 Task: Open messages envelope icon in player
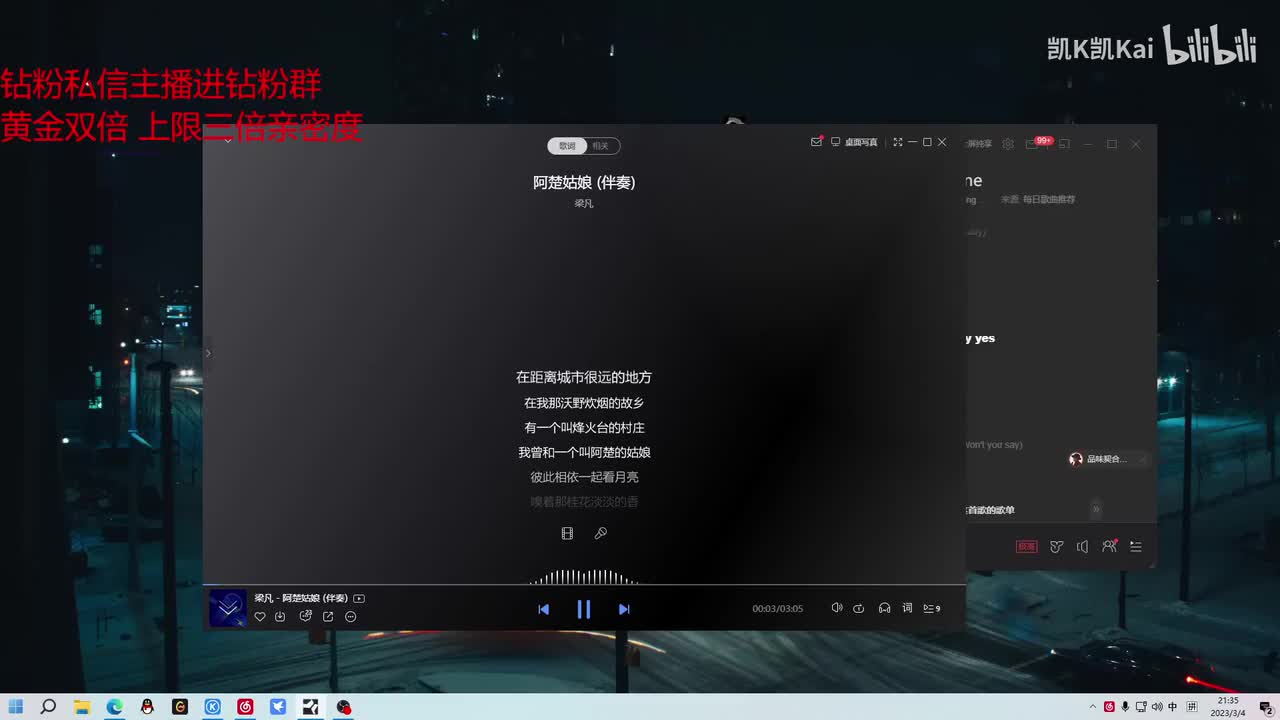click(816, 142)
